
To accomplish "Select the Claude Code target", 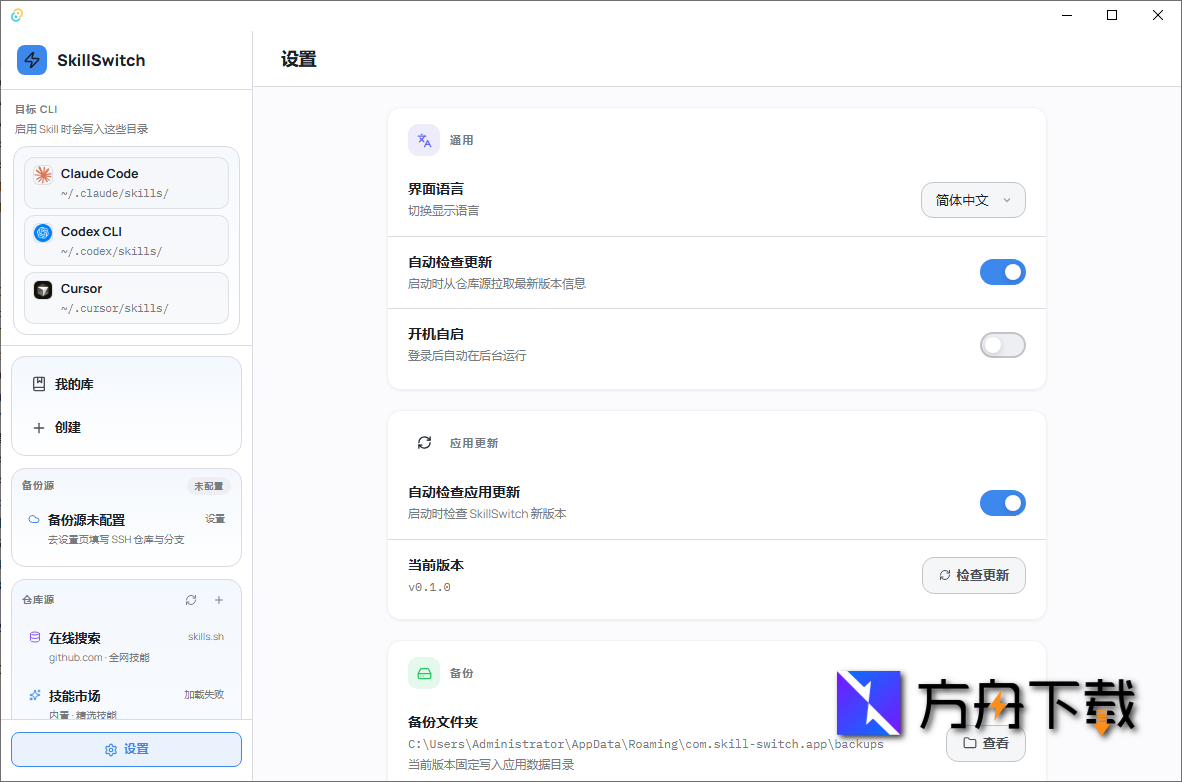I will point(126,182).
